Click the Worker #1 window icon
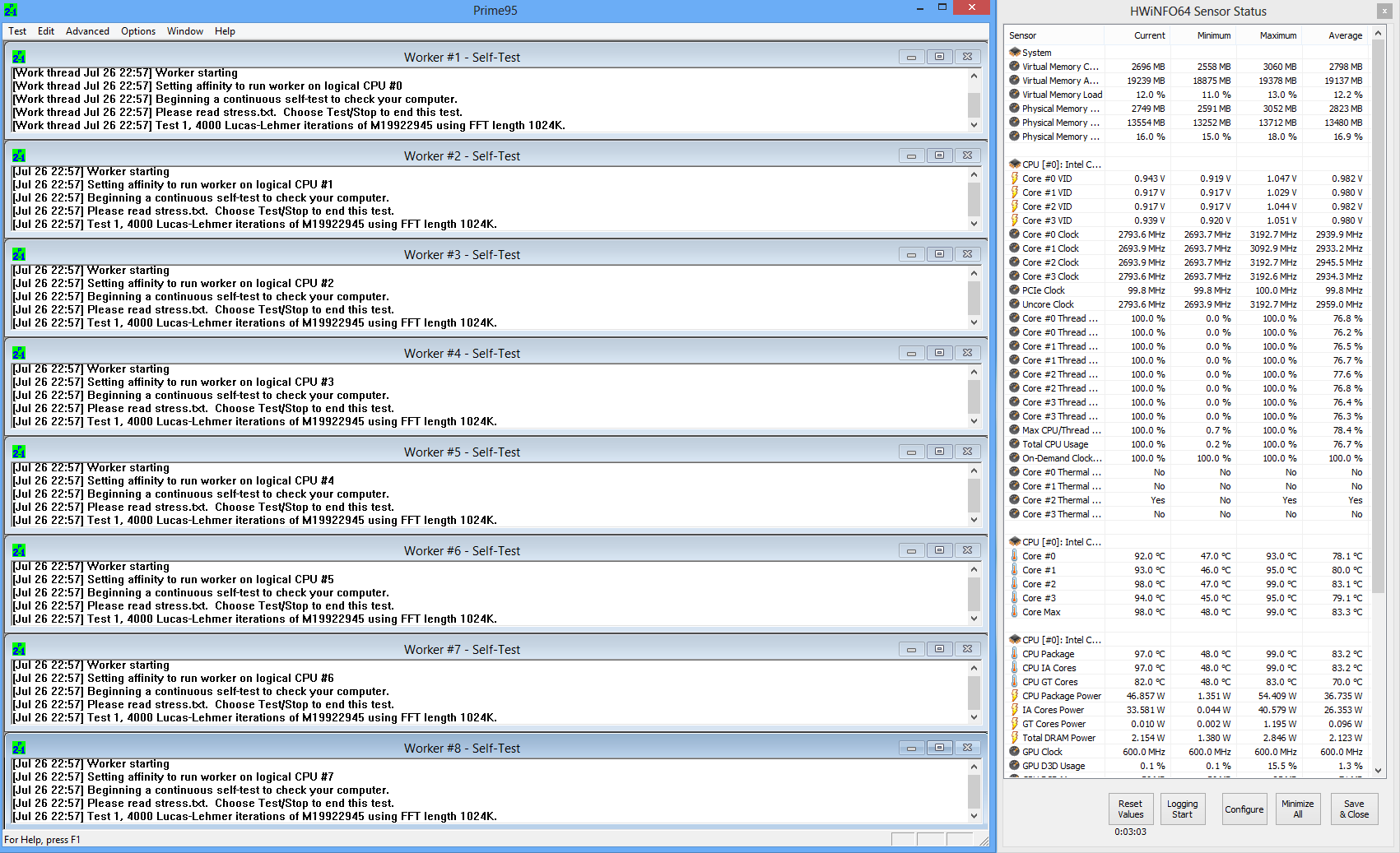1400x853 pixels. [19, 57]
